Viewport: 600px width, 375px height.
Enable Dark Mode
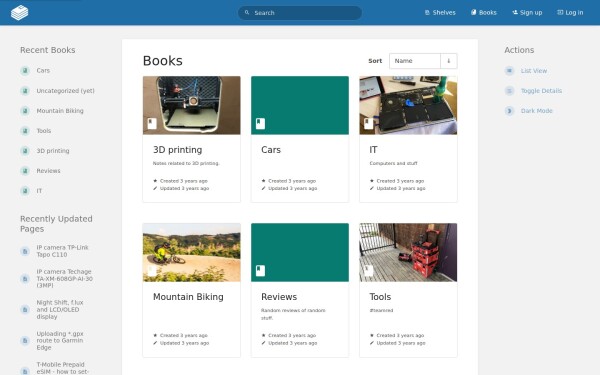[537, 111]
